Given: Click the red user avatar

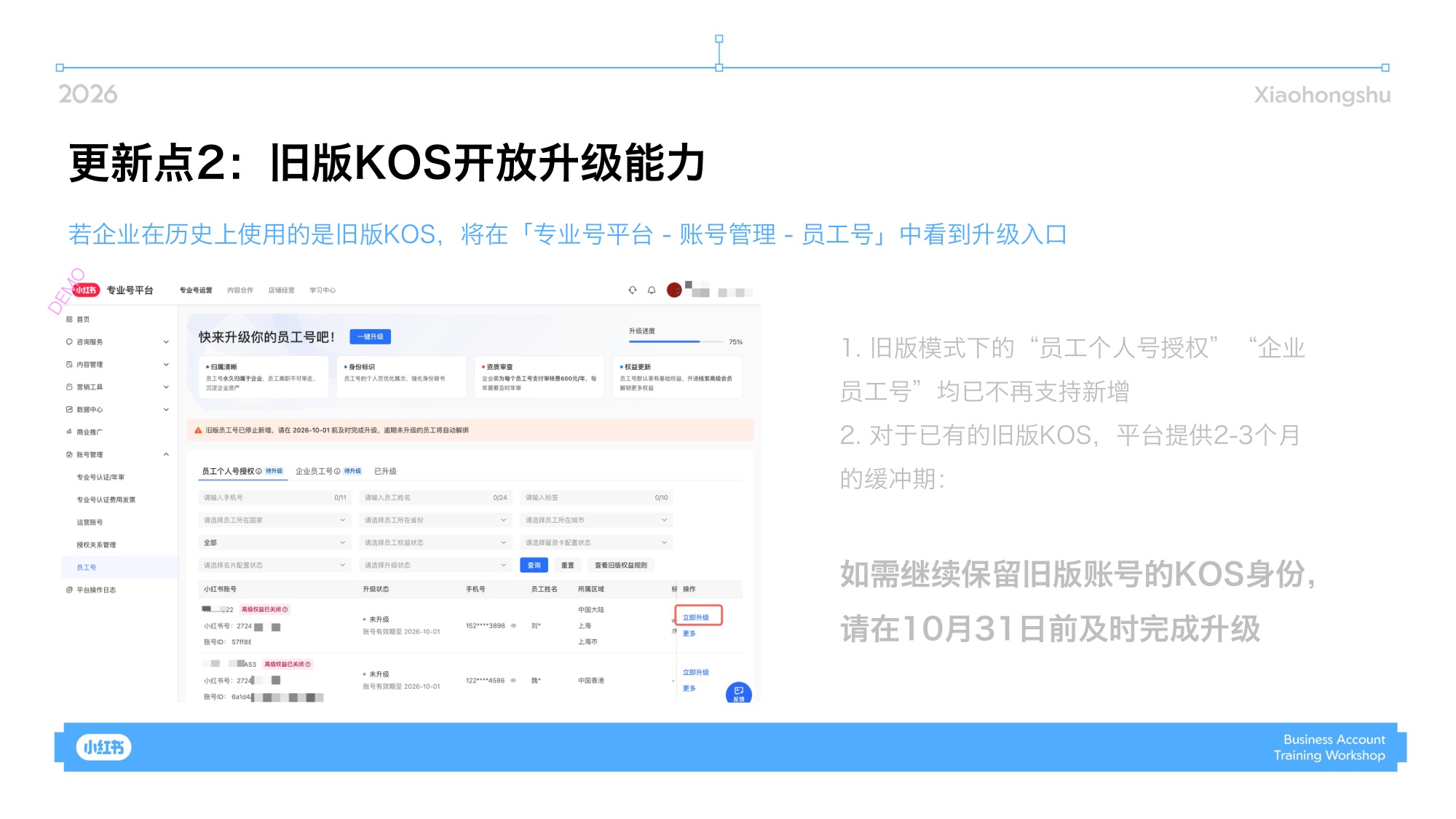Looking at the screenshot, I should (674, 290).
